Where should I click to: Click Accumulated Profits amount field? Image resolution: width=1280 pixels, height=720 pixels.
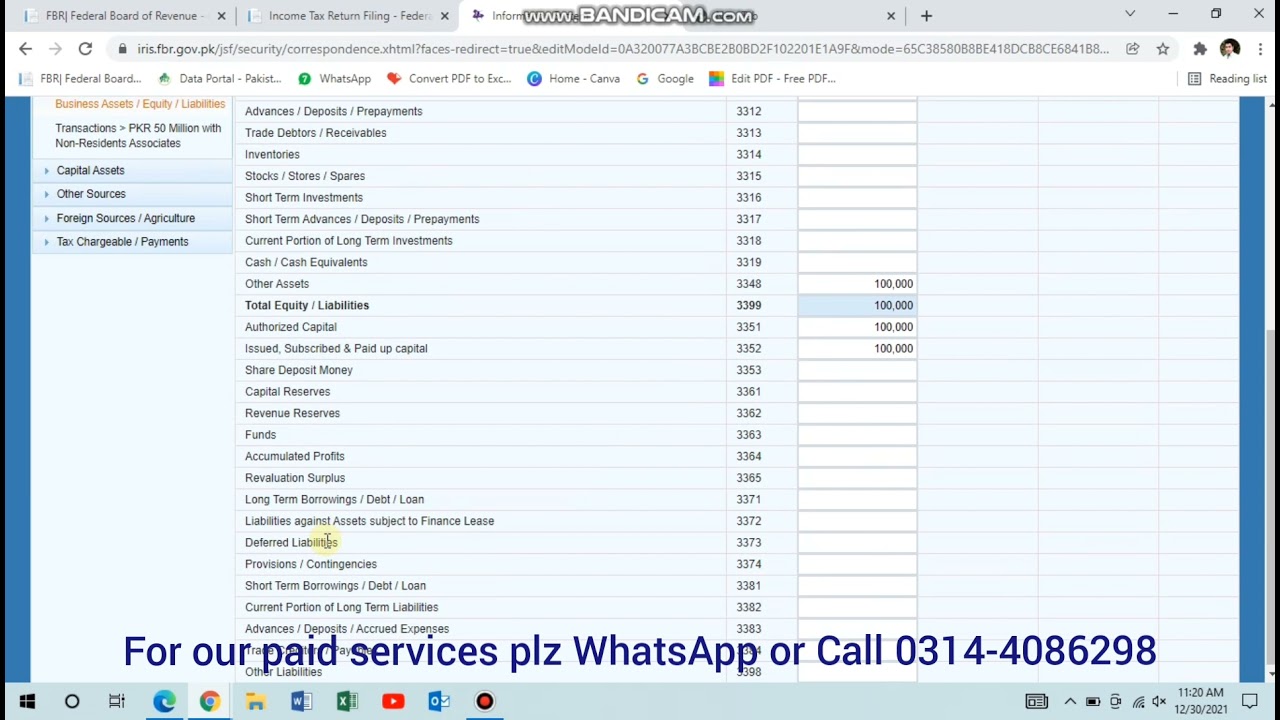coord(857,456)
